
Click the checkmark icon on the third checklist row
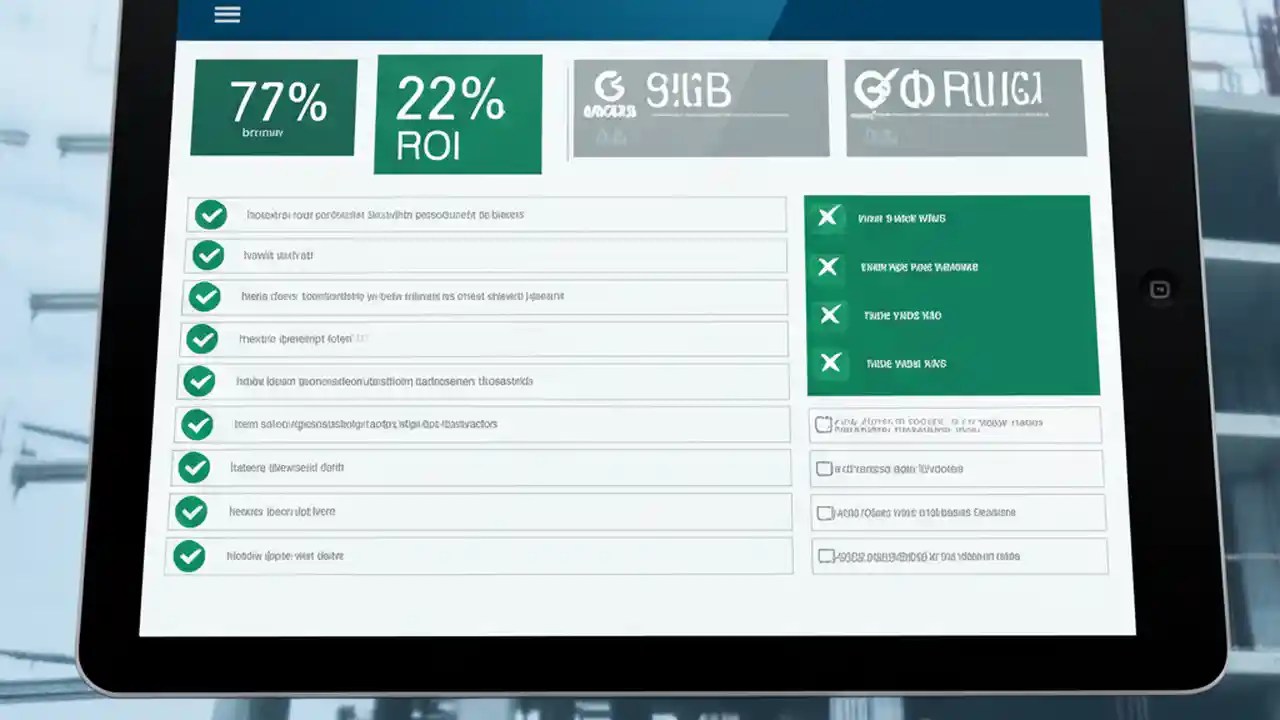[x=205, y=296]
